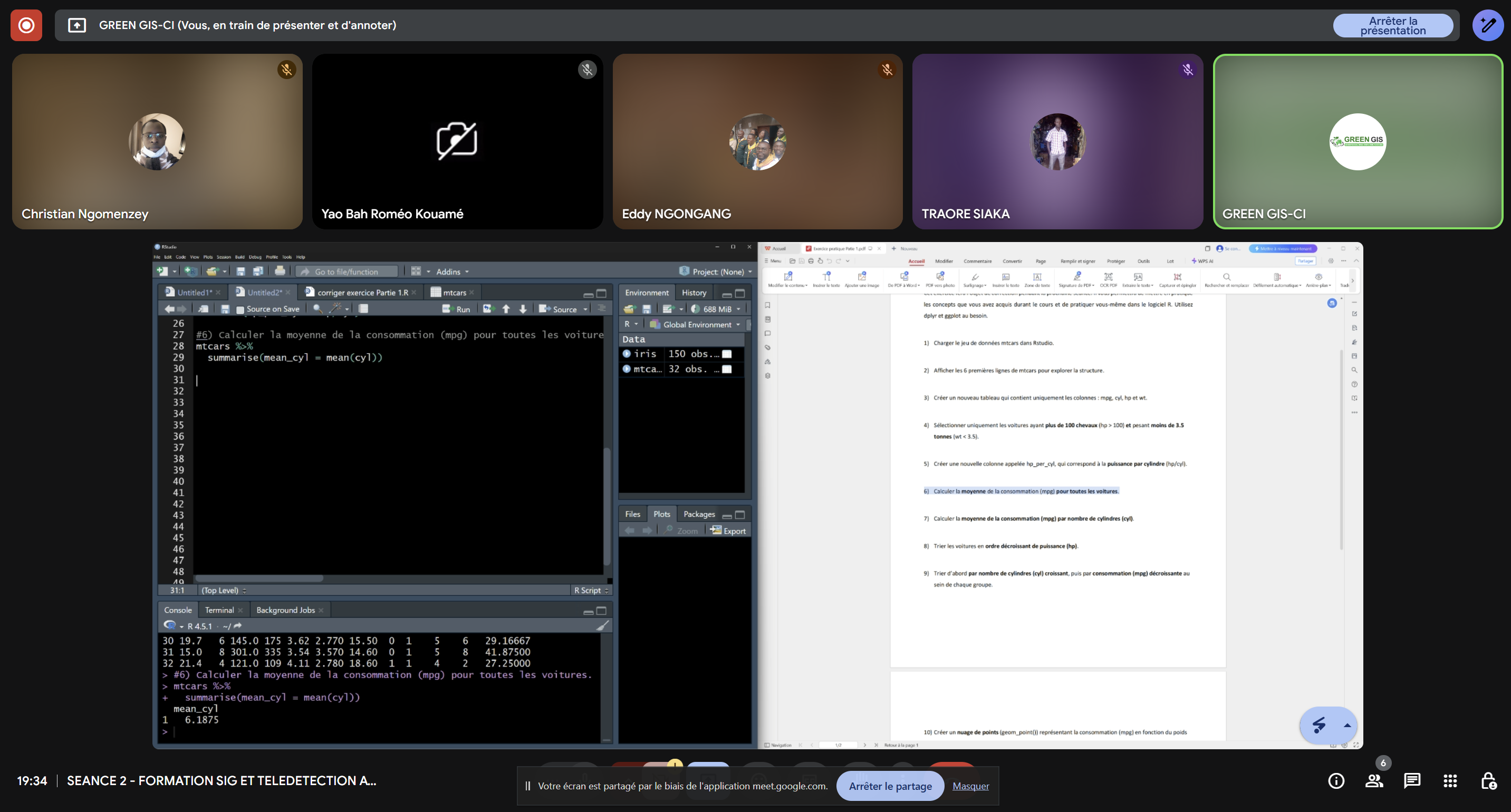This screenshot has width=1511, height=812.
Task: Click the annotation pen icon
Action: [1488, 25]
